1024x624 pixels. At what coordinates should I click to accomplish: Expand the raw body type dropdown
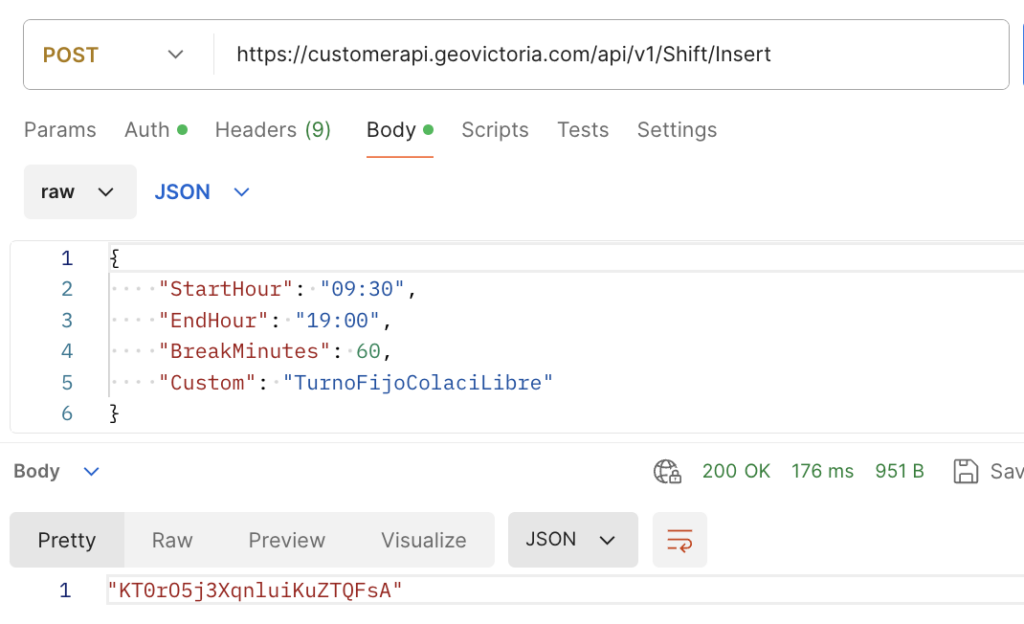pyautogui.click(x=80, y=192)
